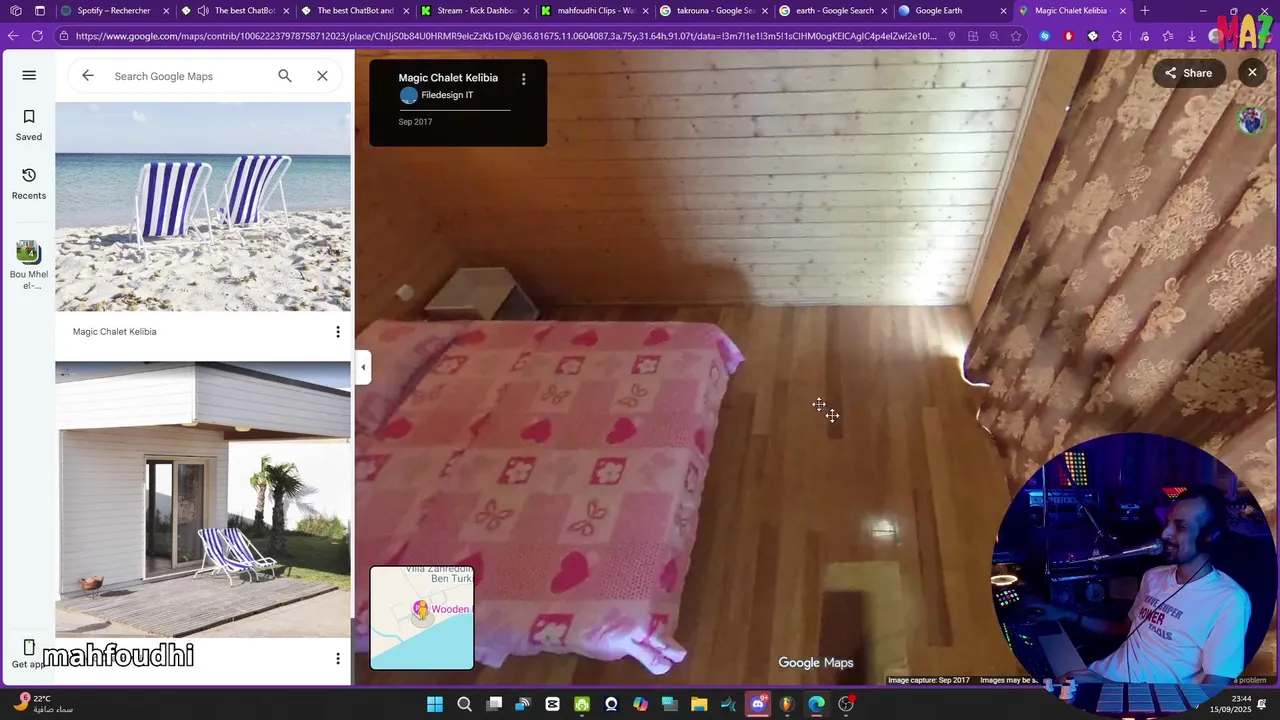Open the Saved places panel

[29, 125]
